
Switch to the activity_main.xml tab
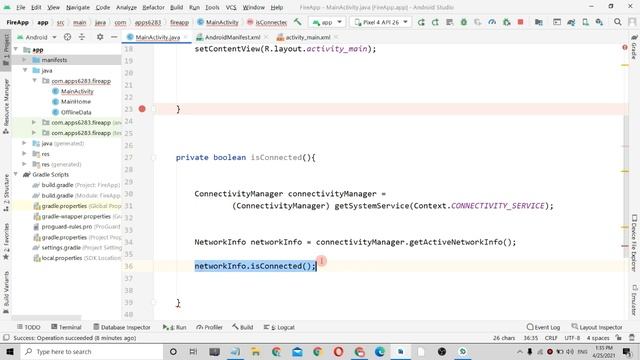click(x=308, y=37)
